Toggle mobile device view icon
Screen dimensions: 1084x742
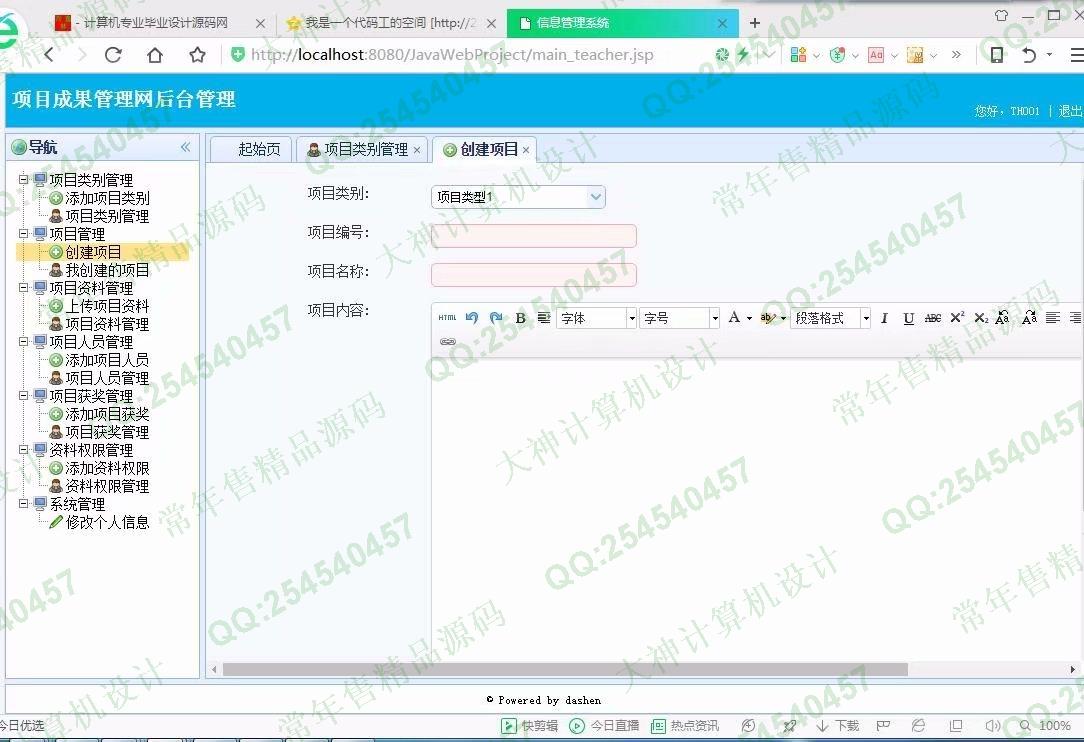click(996, 55)
